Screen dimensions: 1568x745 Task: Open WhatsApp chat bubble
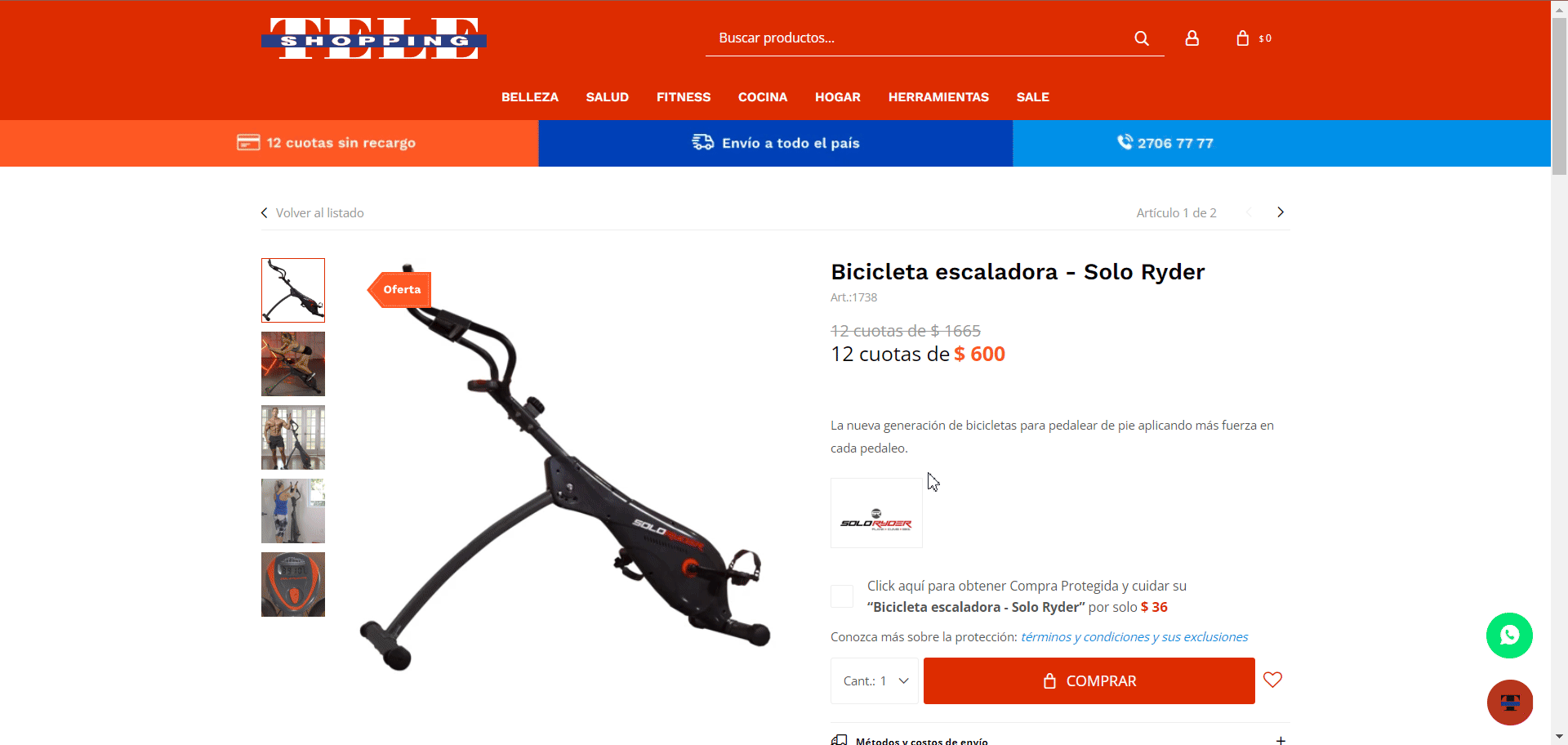coord(1509,636)
